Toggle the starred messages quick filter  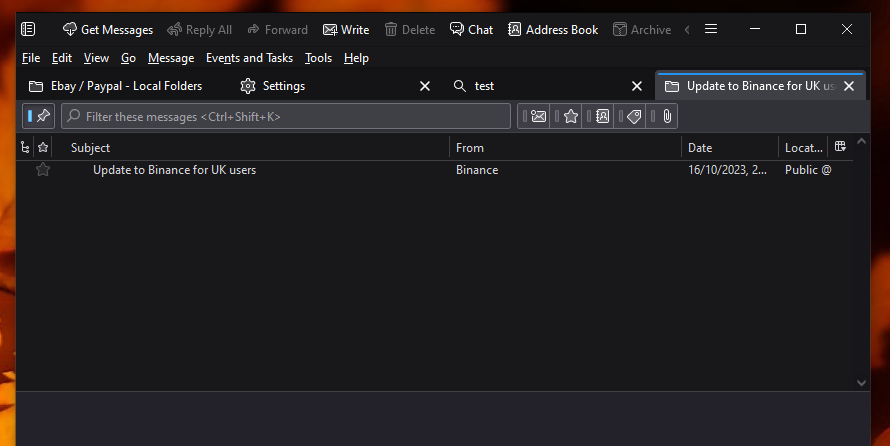570,117
